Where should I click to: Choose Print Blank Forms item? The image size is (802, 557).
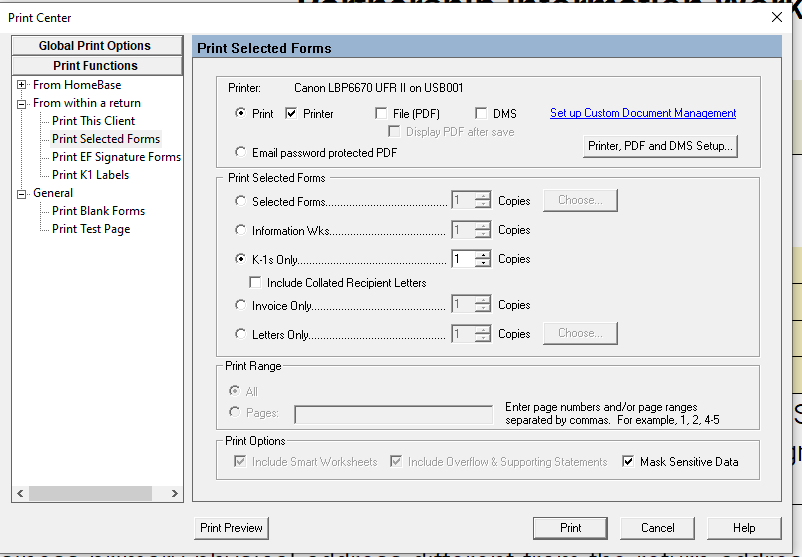98,211
